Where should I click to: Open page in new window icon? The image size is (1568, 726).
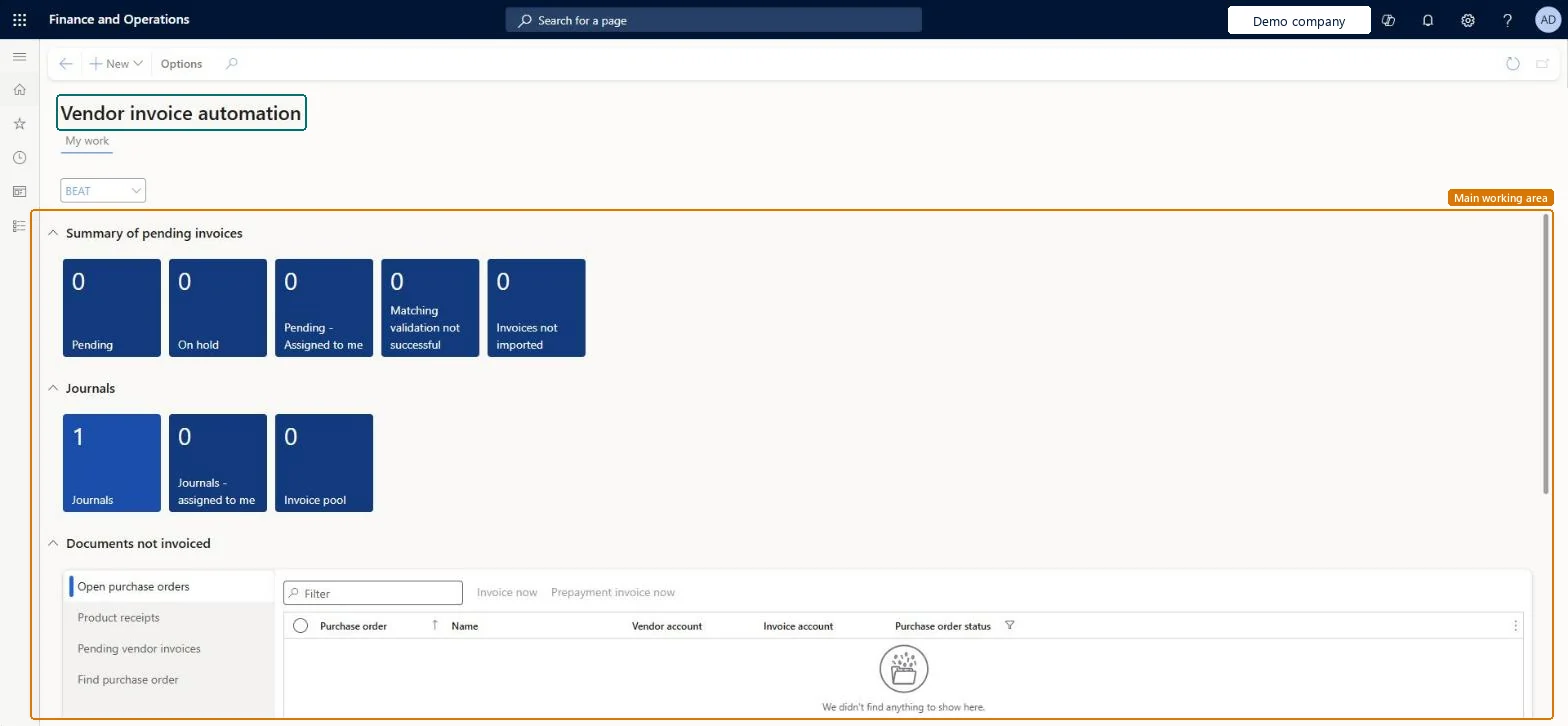tap(1543, 64)
